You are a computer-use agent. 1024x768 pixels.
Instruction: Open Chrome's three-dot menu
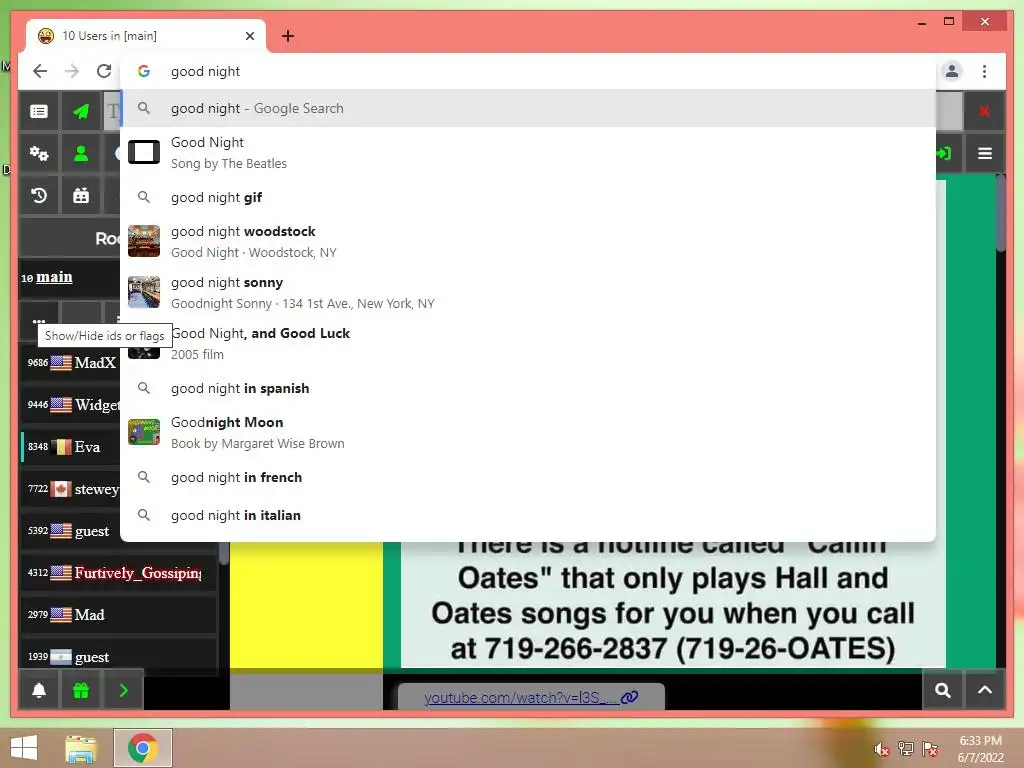pos(984,71)
